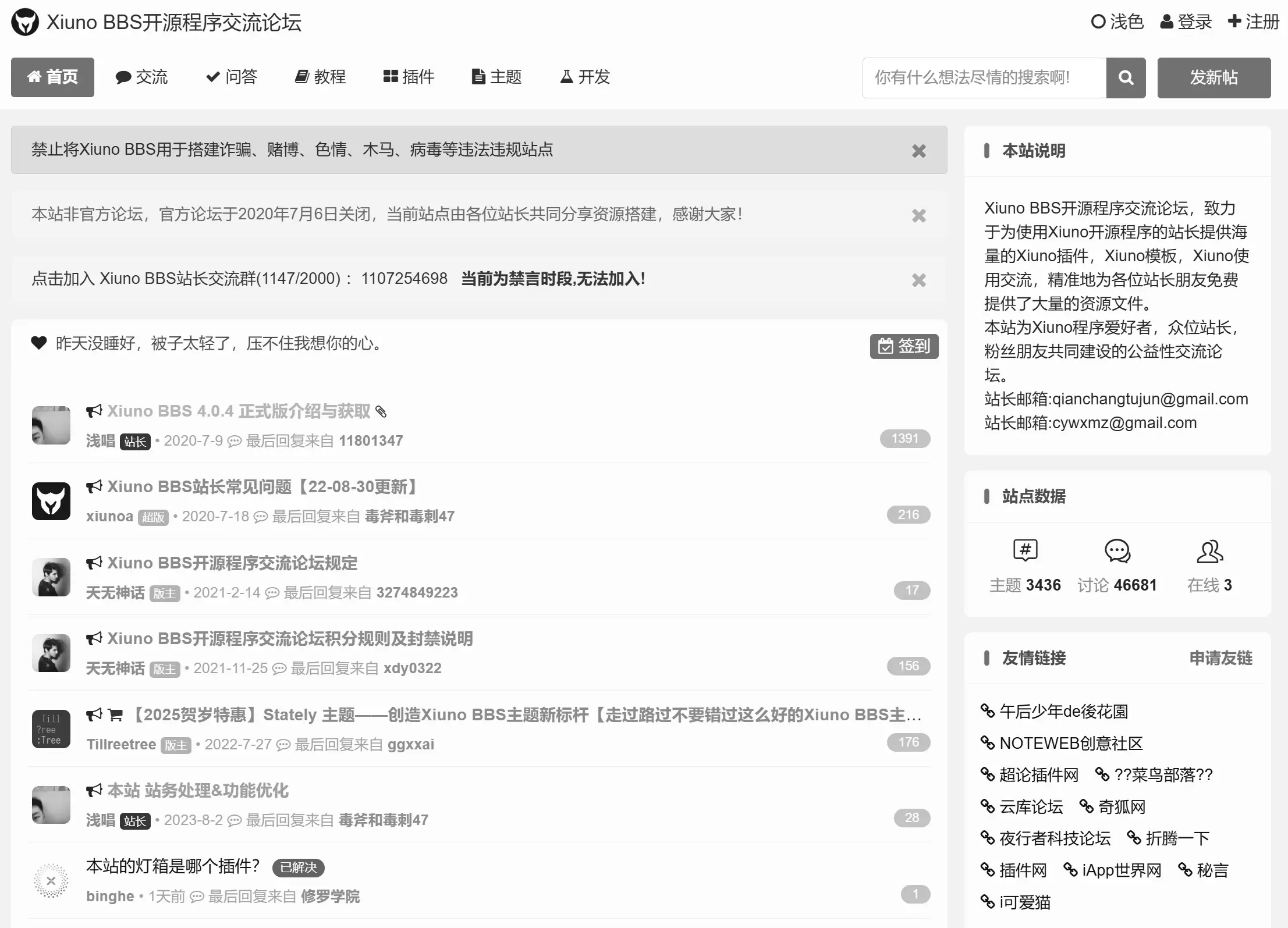1288x928 pixels.
Task: Click the 发新帖 button
Action: (1214, 77)
